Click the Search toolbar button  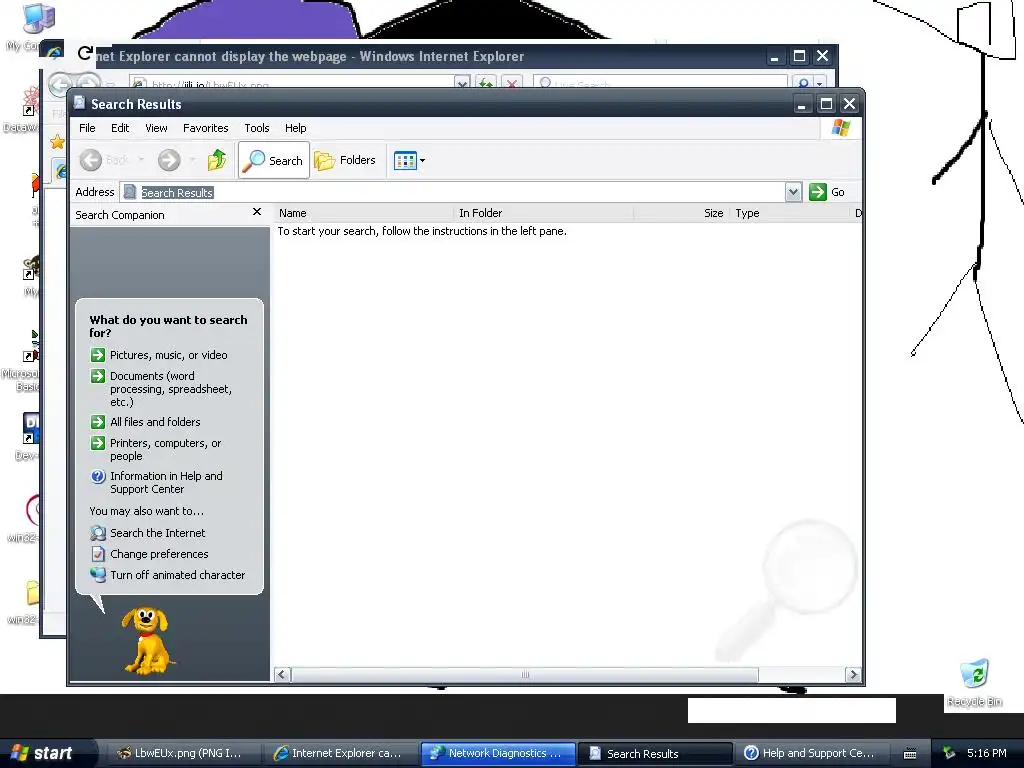point(274,160)
